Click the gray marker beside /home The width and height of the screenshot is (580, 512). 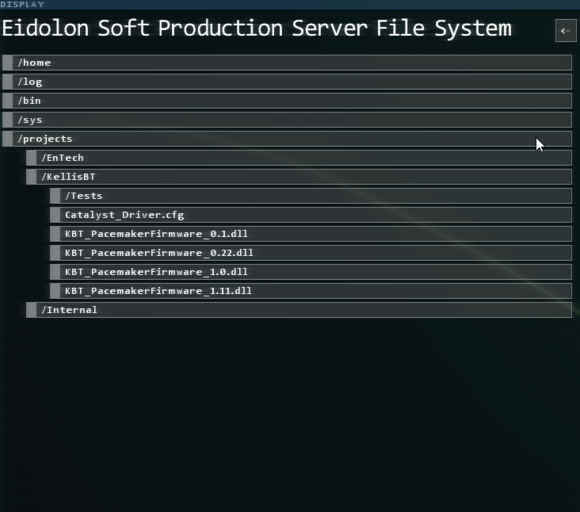pos(8,63)
